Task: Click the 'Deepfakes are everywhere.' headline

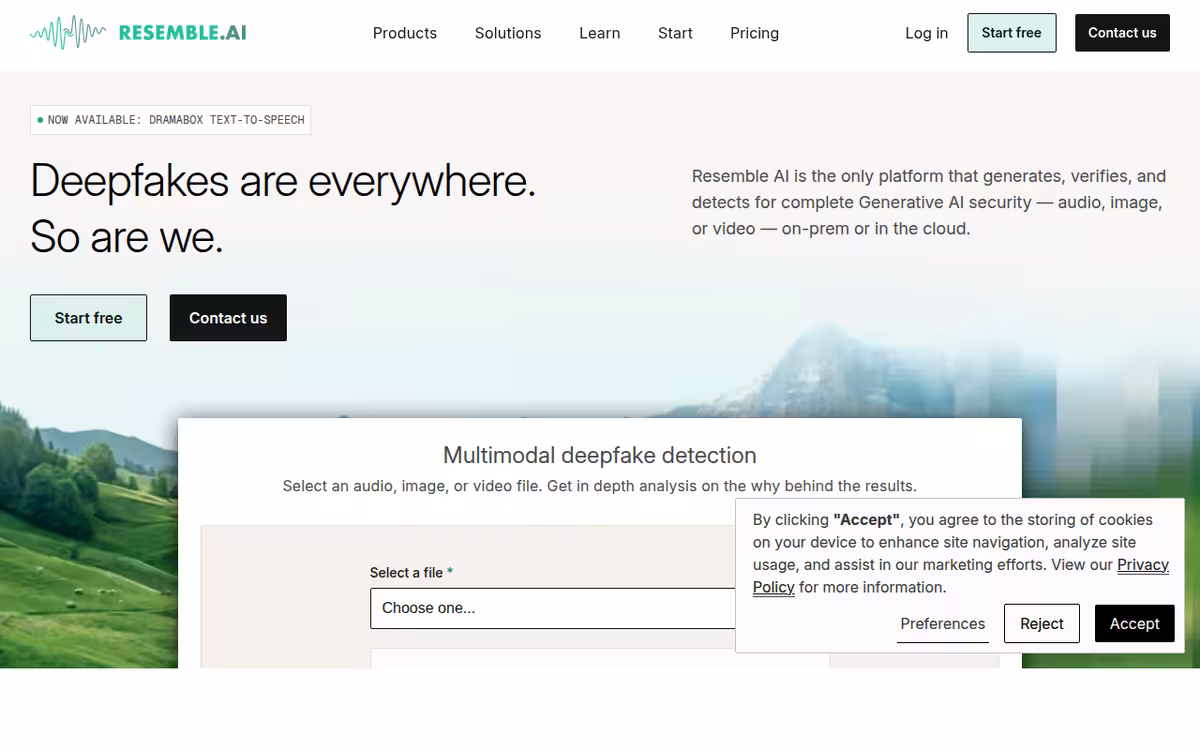Action: [283, 181]
